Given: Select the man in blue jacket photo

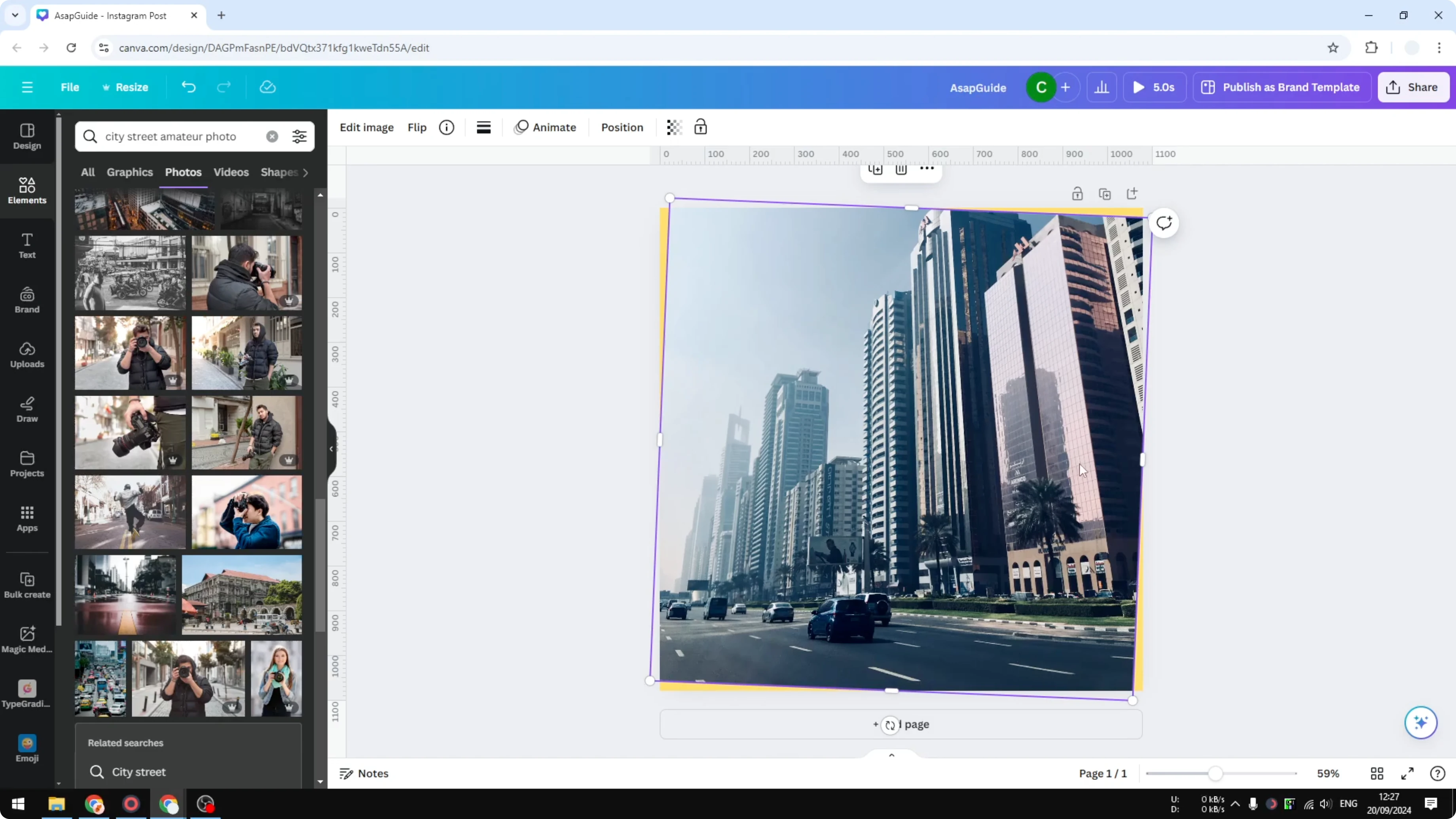Looking at the screenshot, I should 246,512.
